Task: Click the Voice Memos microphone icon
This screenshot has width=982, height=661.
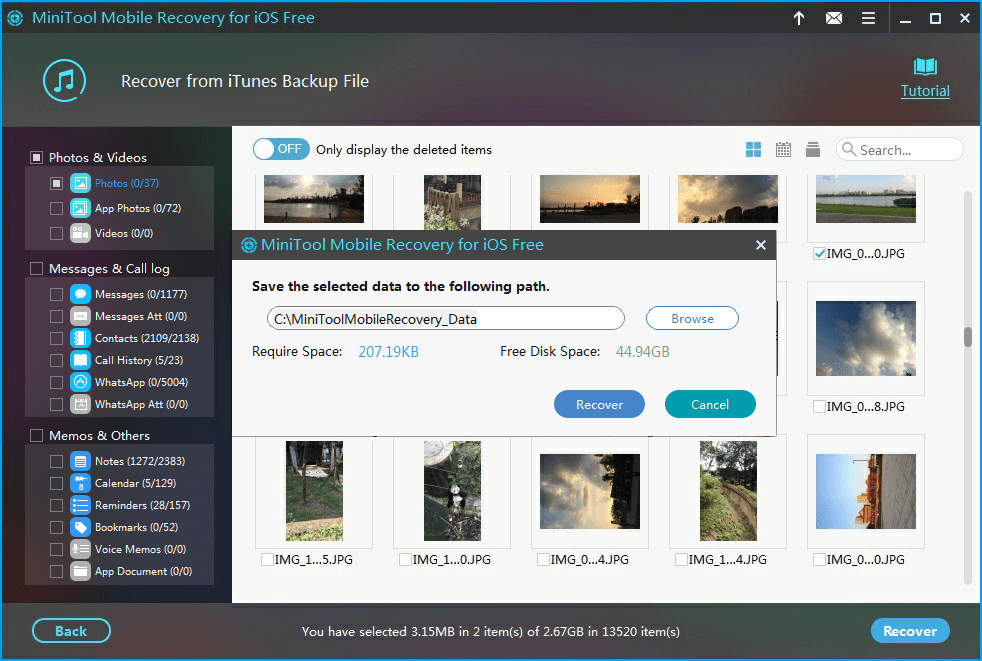Action: click(x=80, y=549)
